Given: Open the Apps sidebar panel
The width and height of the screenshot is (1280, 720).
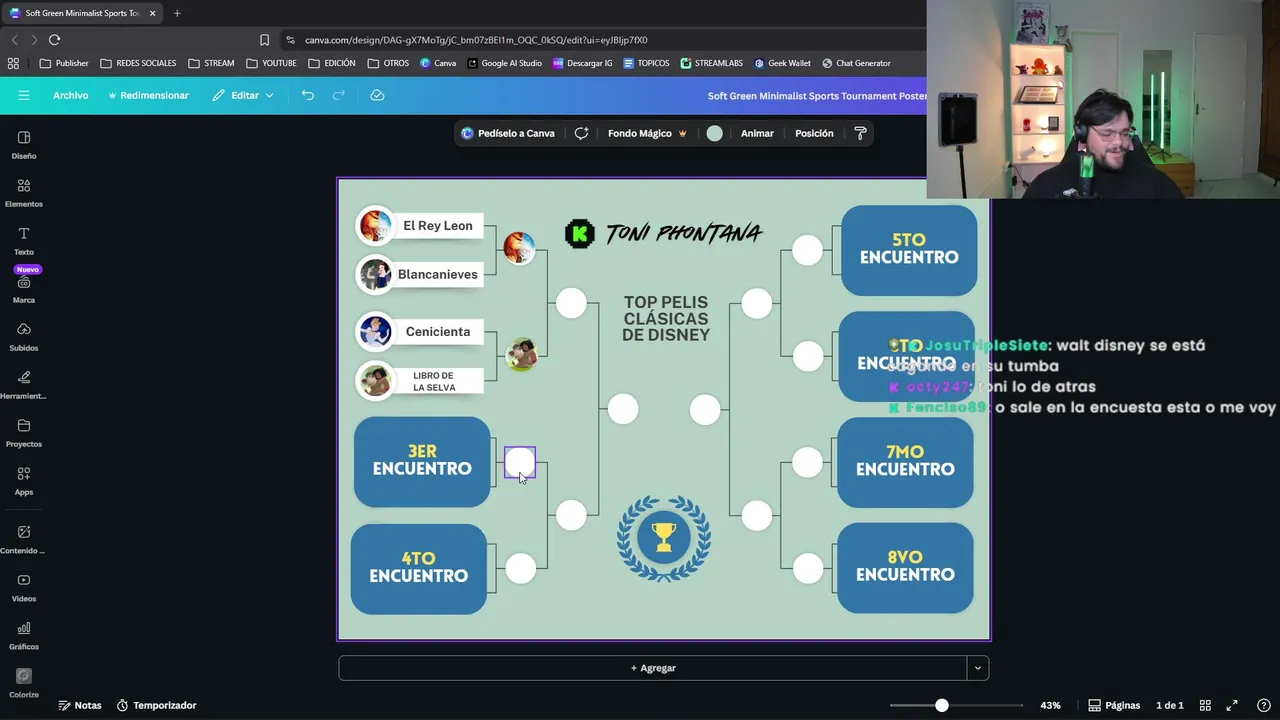Looking at the screenshot, I should point(24,481).
